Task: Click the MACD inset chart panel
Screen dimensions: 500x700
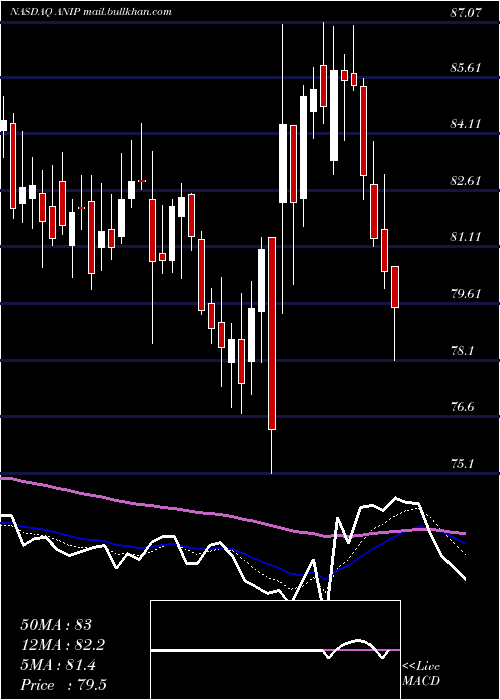Action: [275, 650]
